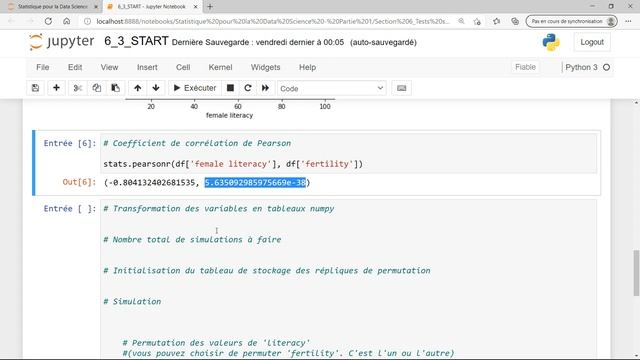The height and width of the screenshot is (360, 640).
Task: Go to browser home page
Action: (x=67, y=21)
